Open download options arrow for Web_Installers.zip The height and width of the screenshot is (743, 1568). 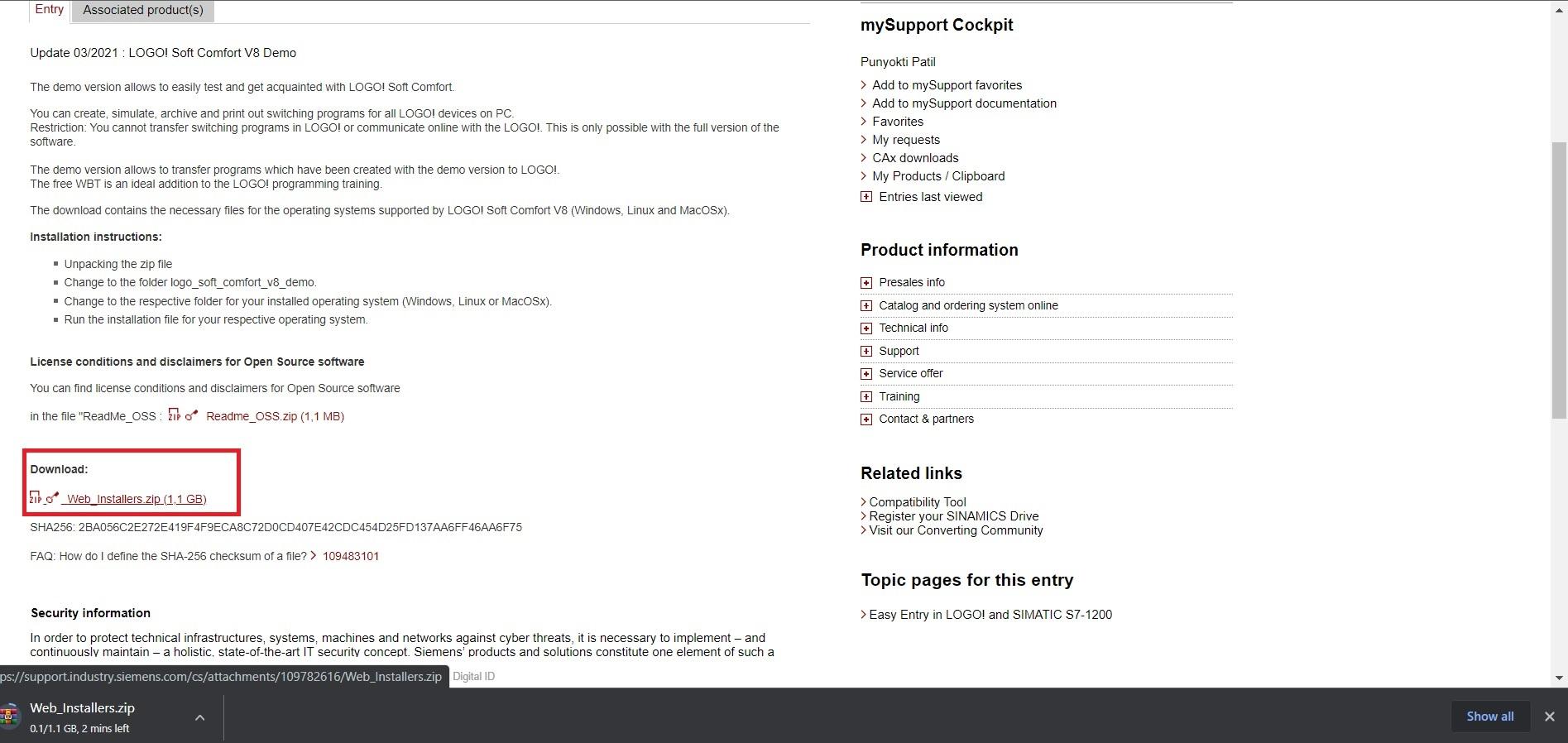click(199, 717)
